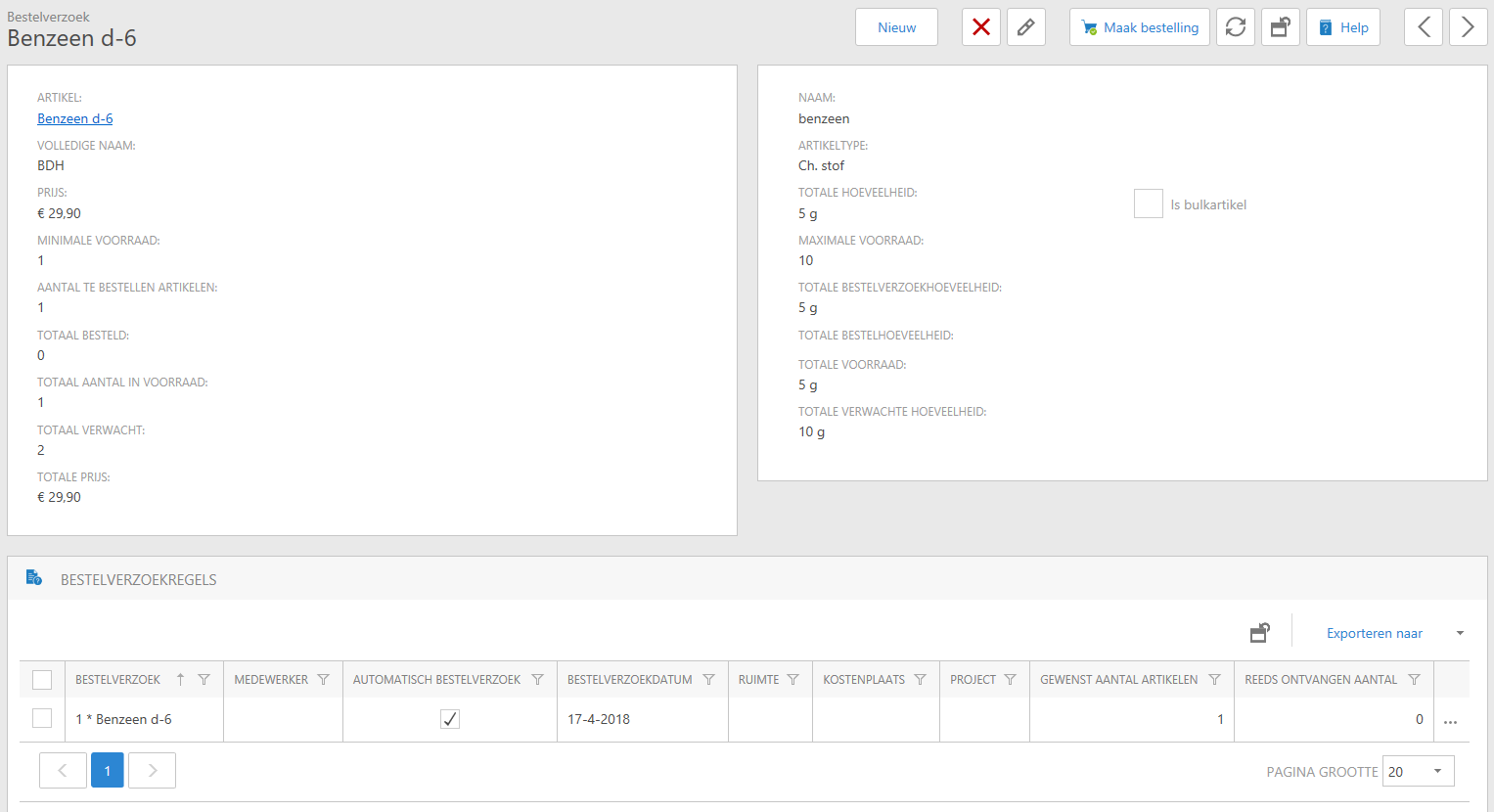Image resolution: width=1494 pixels, height=812 pixels.
Task: Filter the Medewerker column
Action: pos(324,680)
